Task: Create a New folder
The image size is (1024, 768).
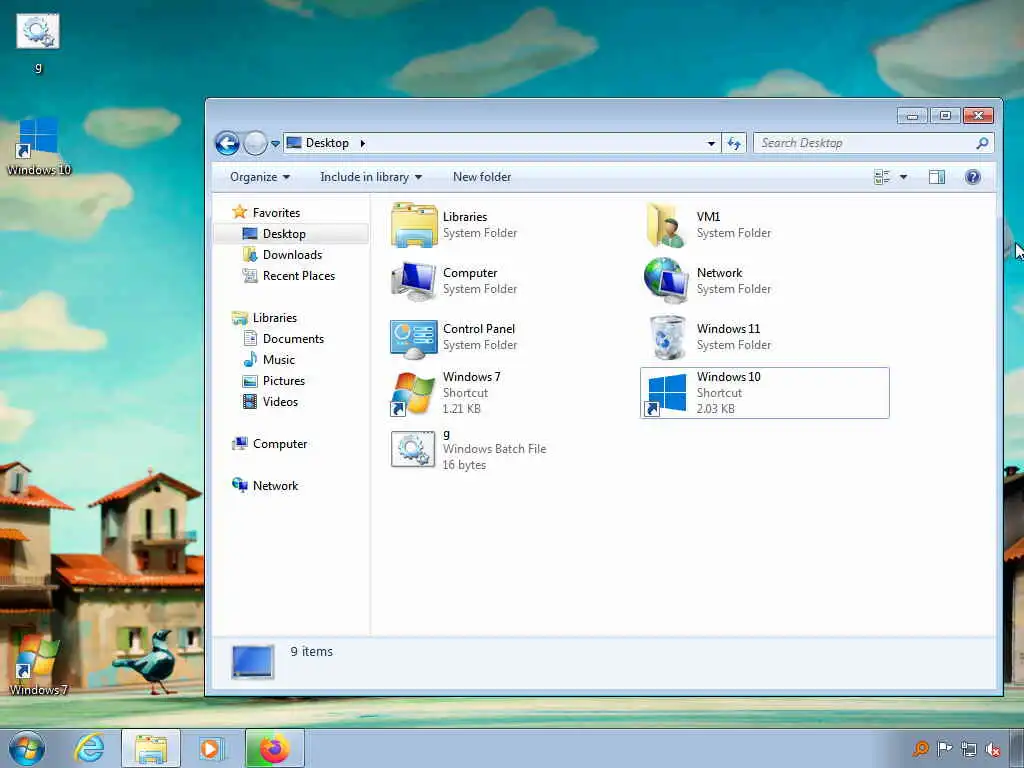Action: (482, 177)
